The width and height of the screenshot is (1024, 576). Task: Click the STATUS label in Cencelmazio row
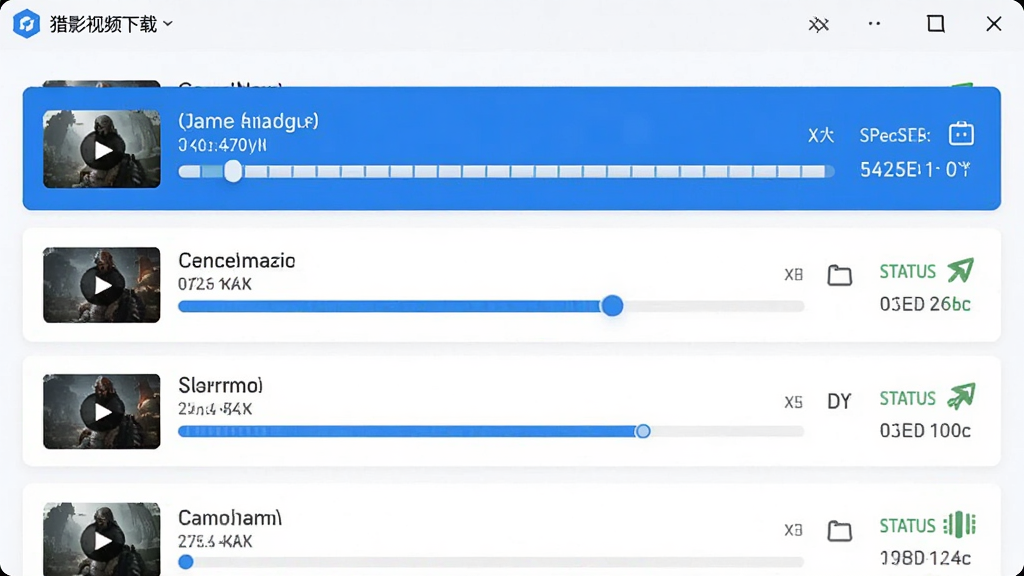[908, 272]
